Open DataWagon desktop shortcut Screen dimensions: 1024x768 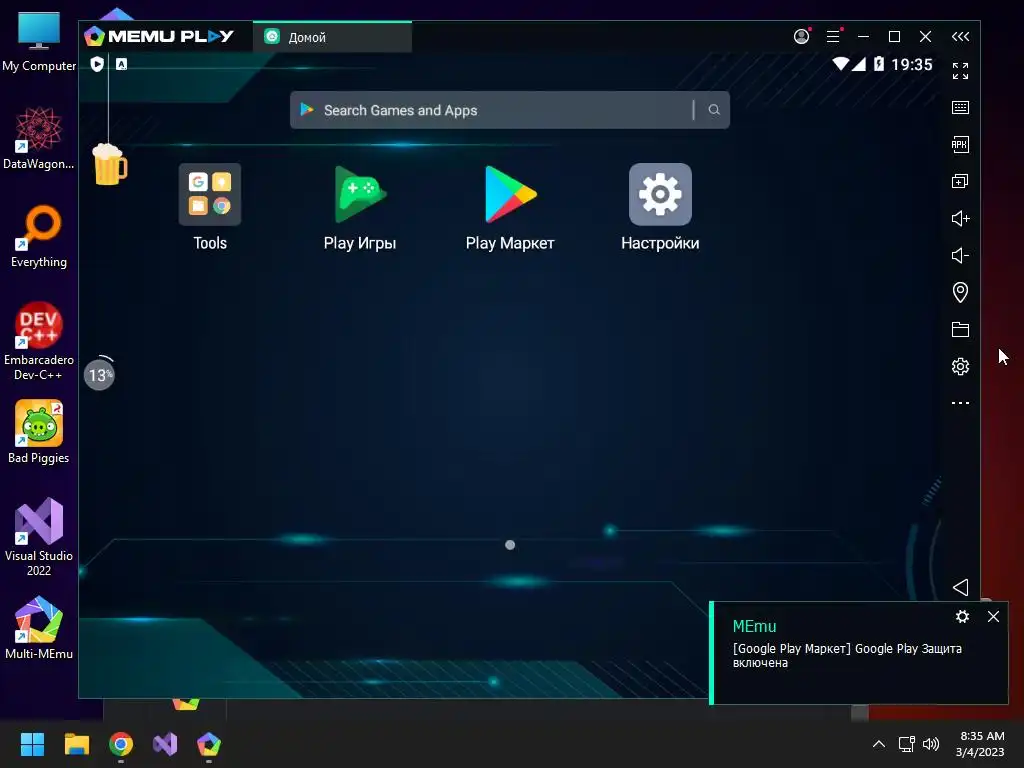(x=39, y=138)
